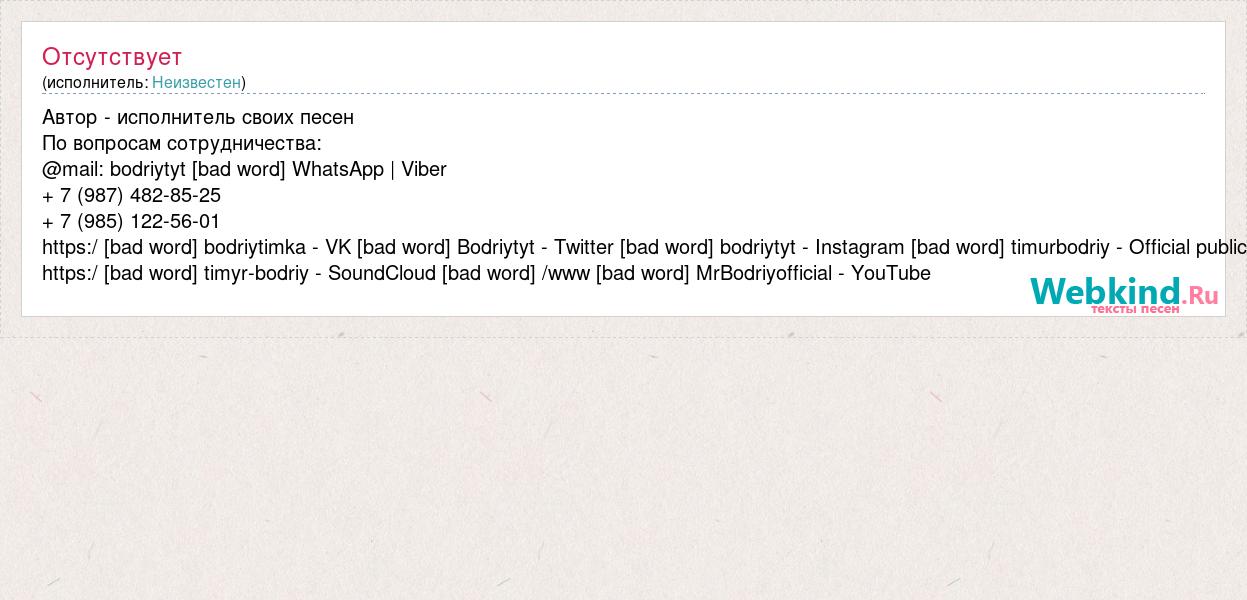Click the phone number ending 56-01
Image resolution: width=1247 pixels, height=600 pixels.
pos(131,221)
